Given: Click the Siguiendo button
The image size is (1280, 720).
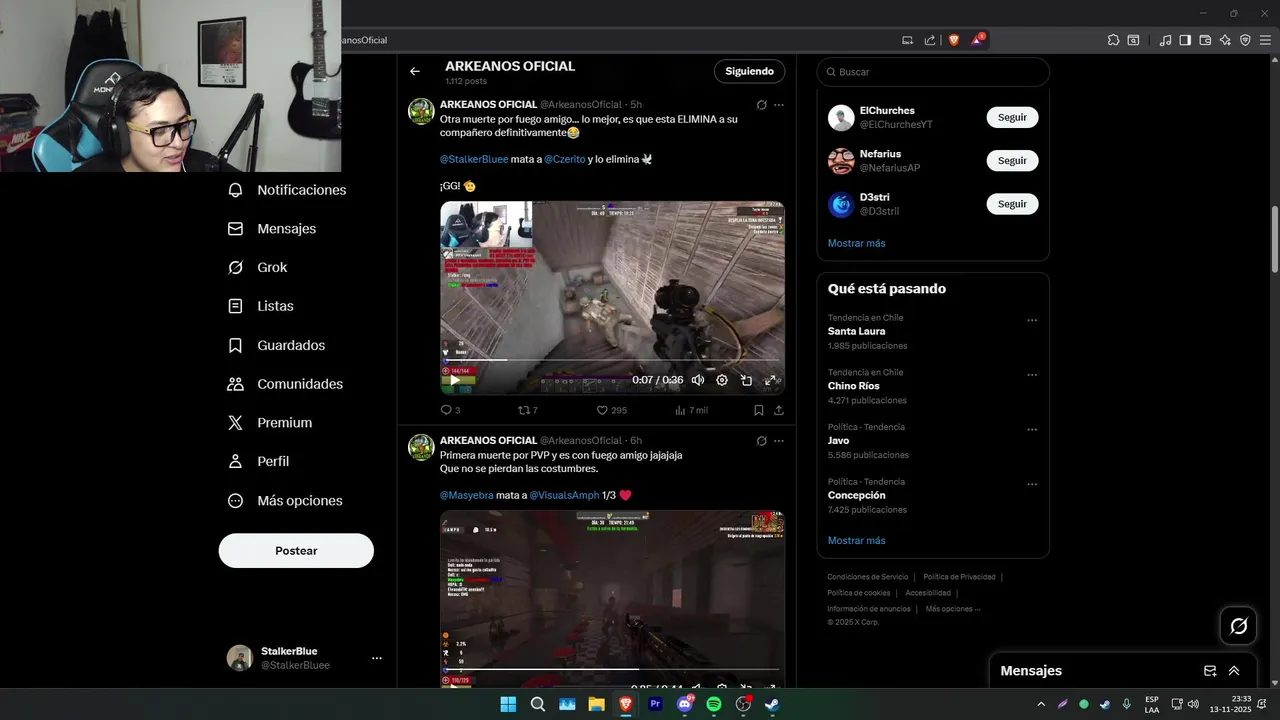Looking at the screenshot, I should tap(749, 72).
